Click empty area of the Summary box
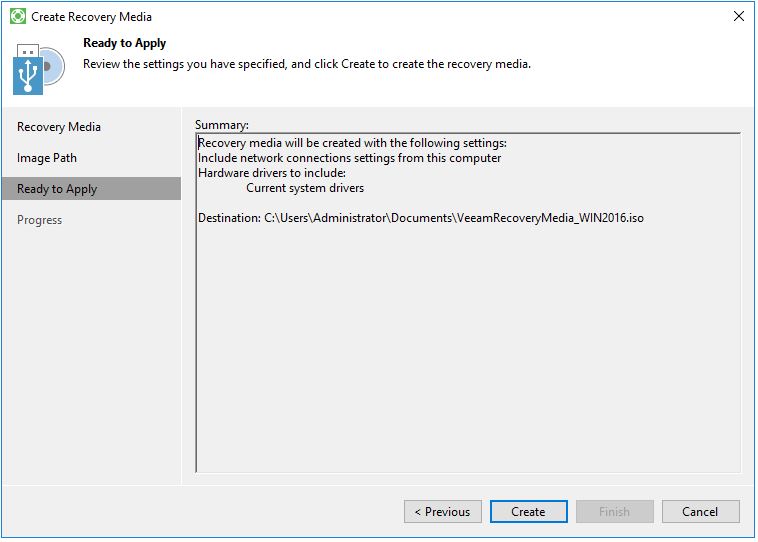 pos(467,350)
